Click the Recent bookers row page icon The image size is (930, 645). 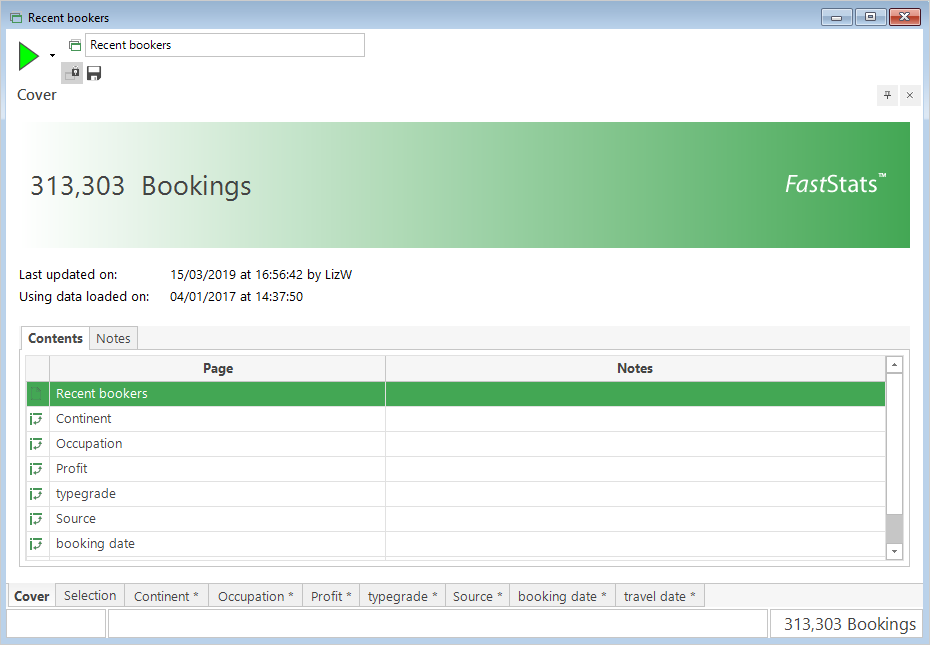click(x=37, y=394)
